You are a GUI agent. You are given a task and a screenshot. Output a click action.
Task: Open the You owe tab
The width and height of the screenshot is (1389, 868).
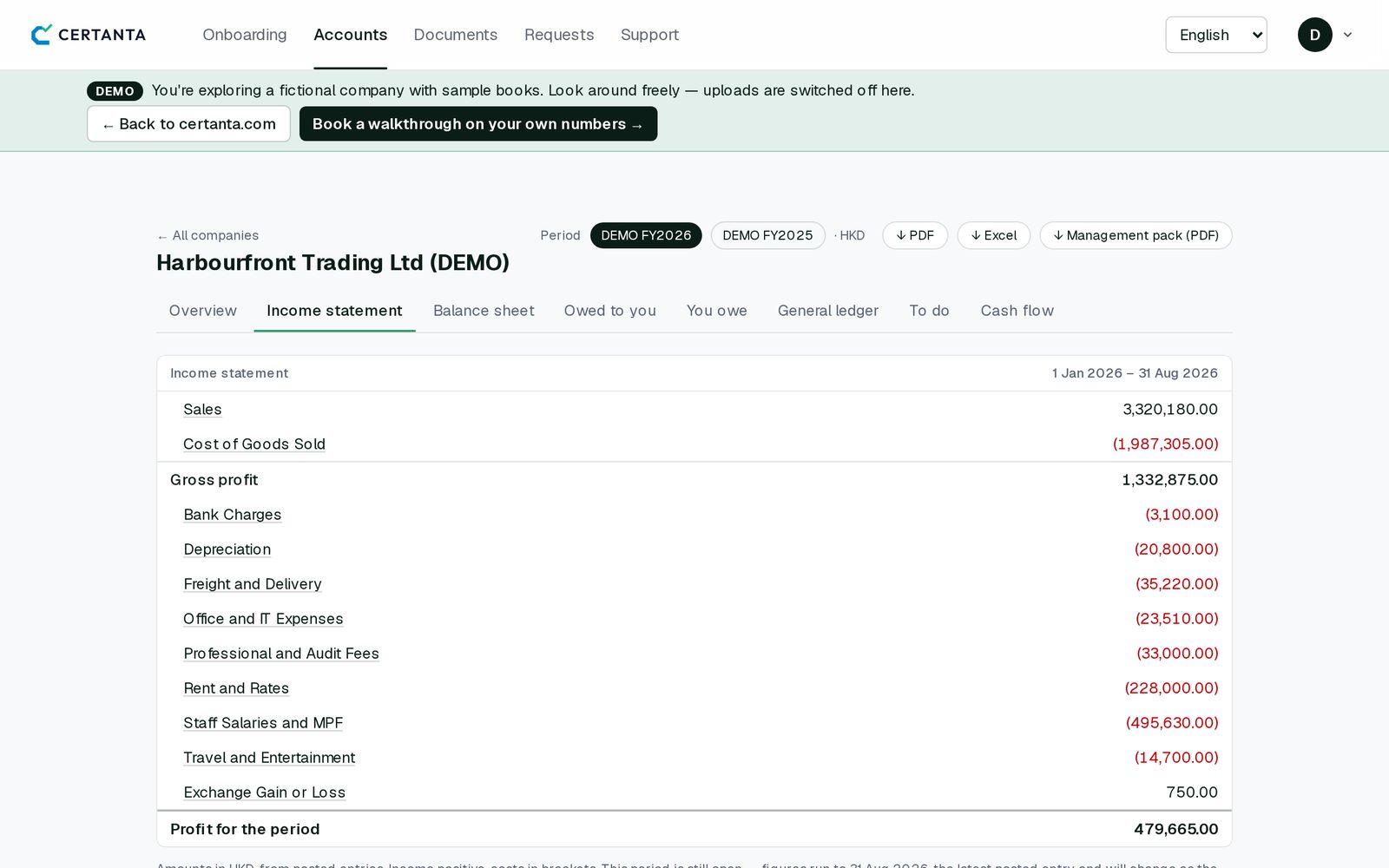tap(717, 311)
